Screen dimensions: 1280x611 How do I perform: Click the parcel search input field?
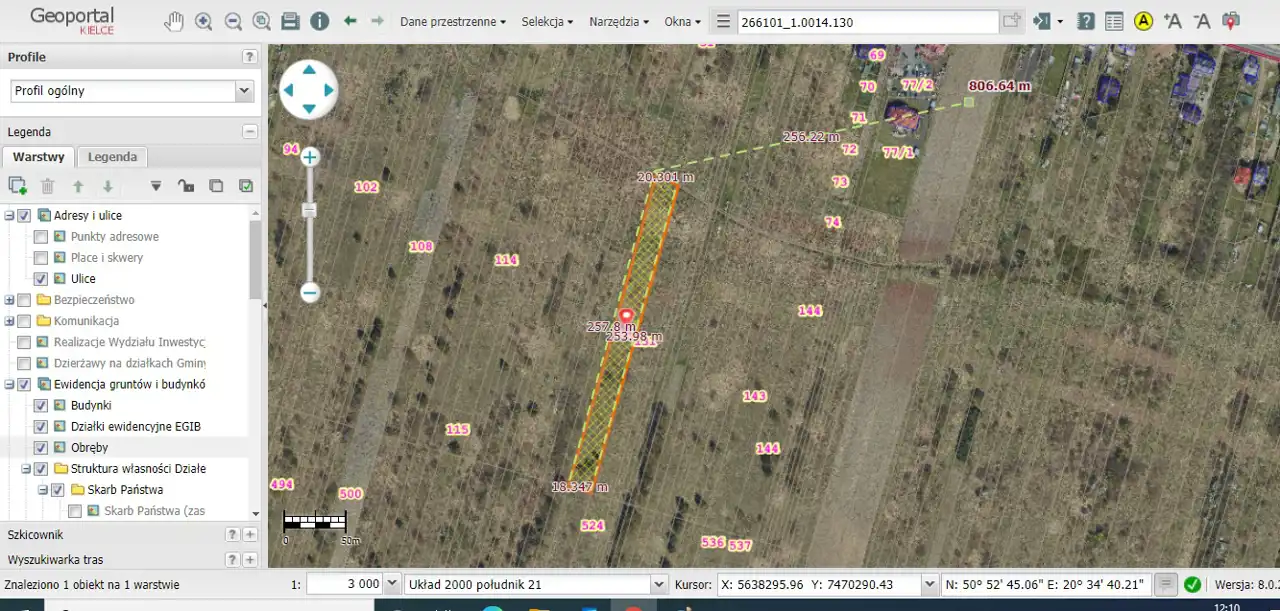point(867,21)
